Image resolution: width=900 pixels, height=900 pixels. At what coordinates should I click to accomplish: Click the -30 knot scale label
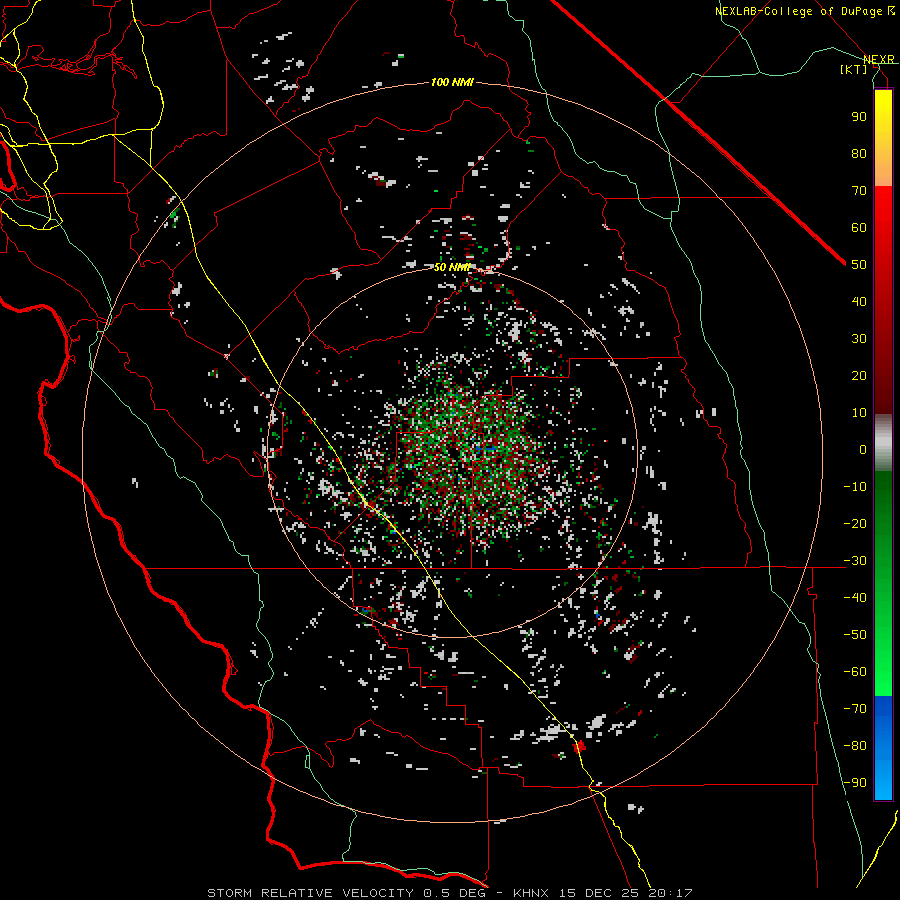(855, 561)
